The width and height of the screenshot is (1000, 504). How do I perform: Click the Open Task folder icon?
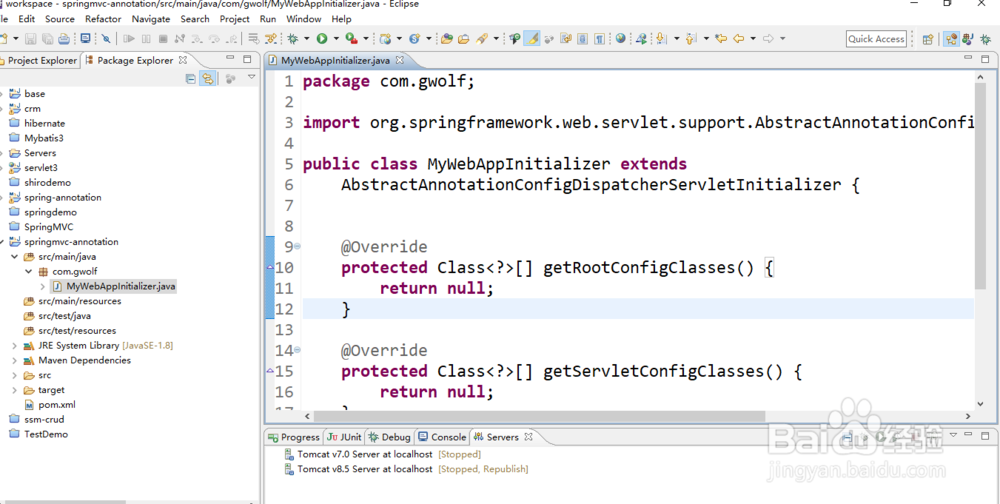click(463, 39)
